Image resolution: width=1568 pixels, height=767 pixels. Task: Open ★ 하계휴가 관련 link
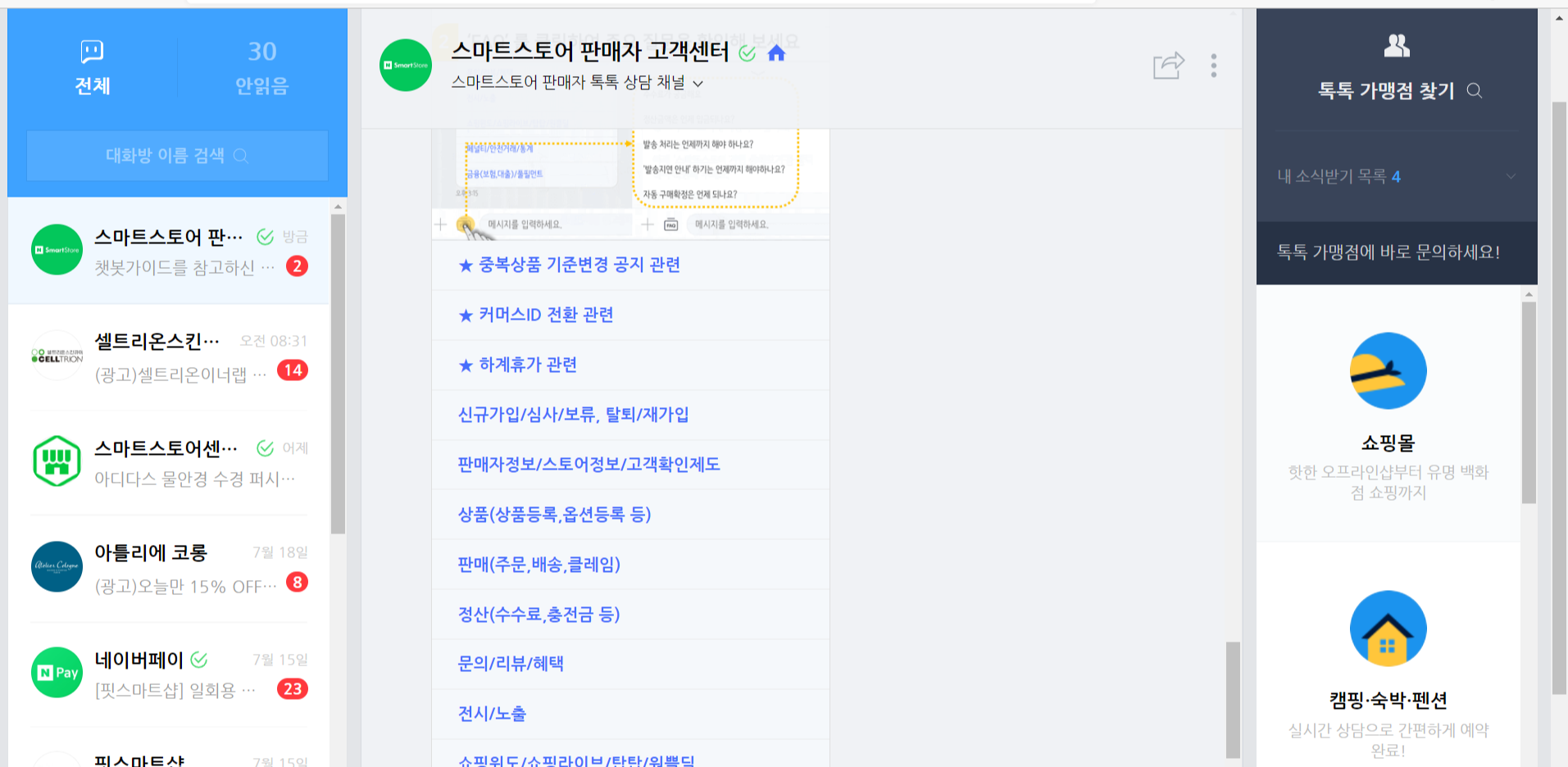click(517, 365)
